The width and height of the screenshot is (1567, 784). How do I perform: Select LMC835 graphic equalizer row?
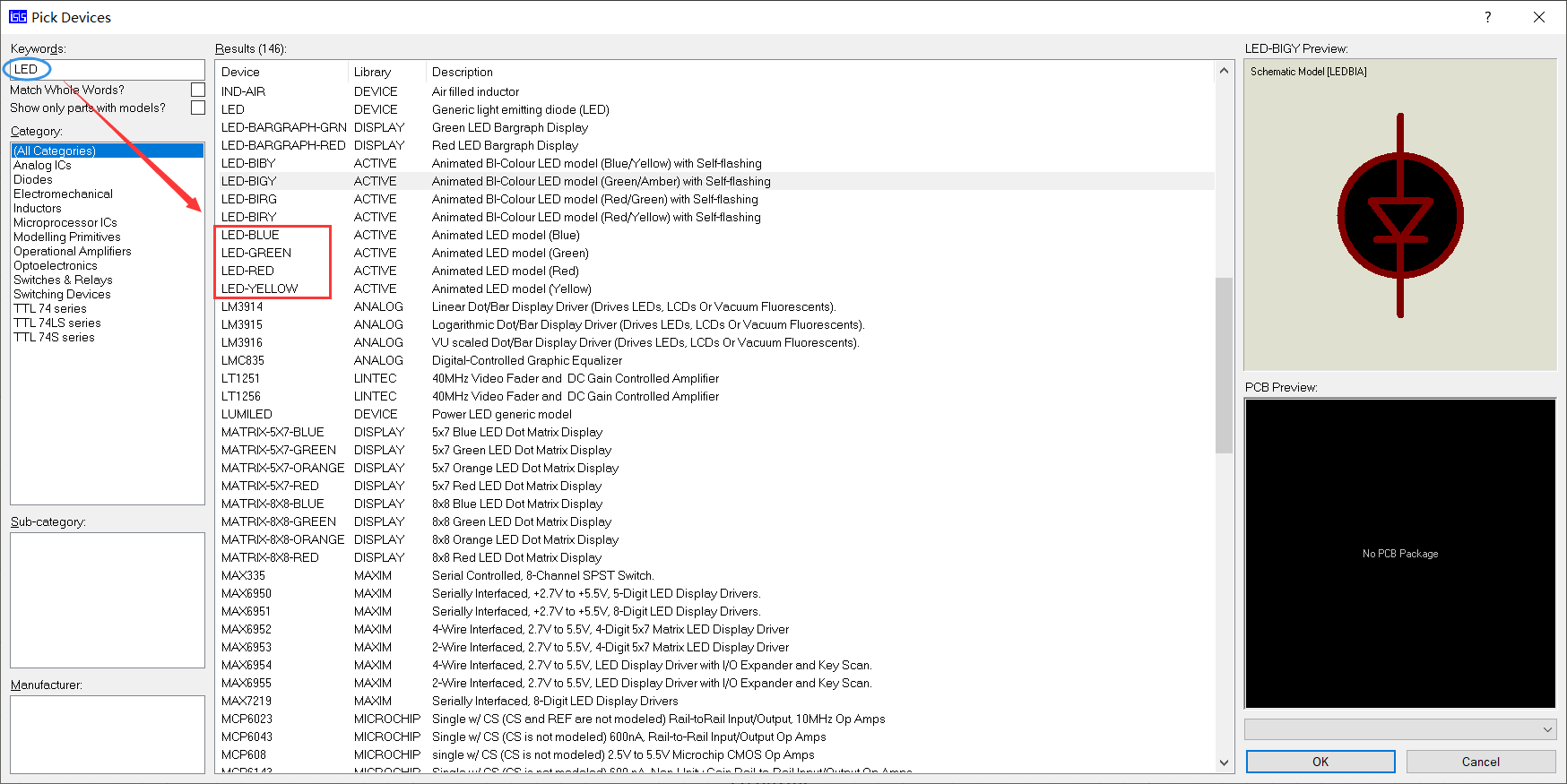coord(715,360)
